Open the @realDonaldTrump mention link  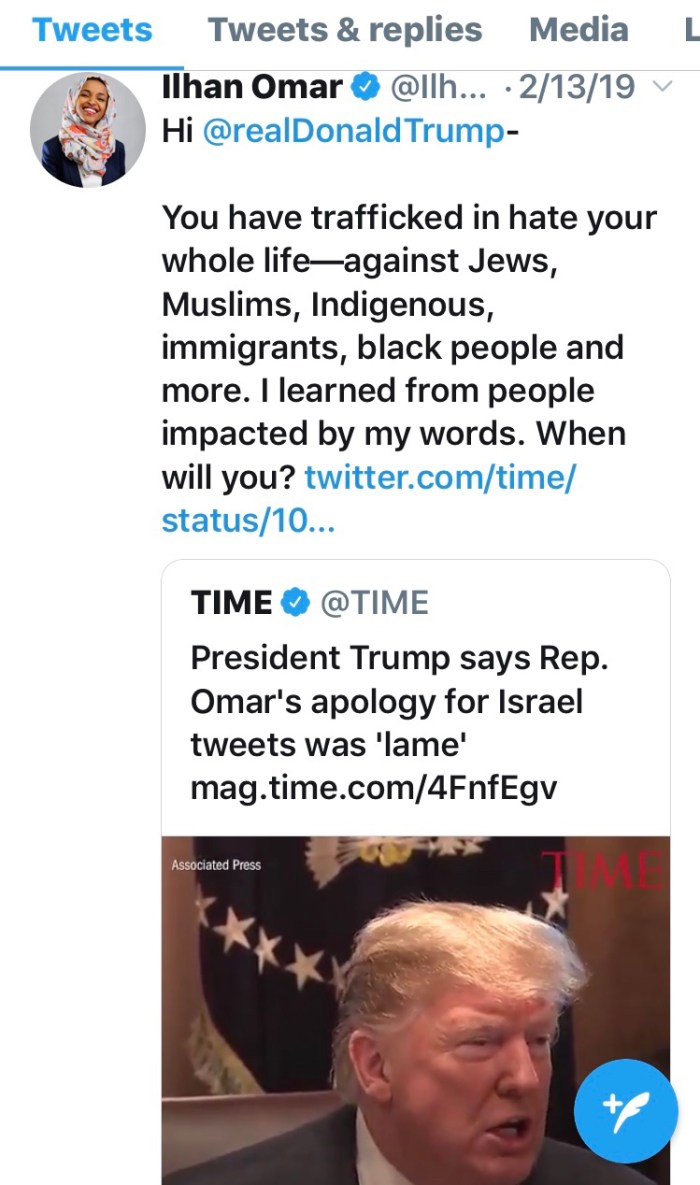353,132
